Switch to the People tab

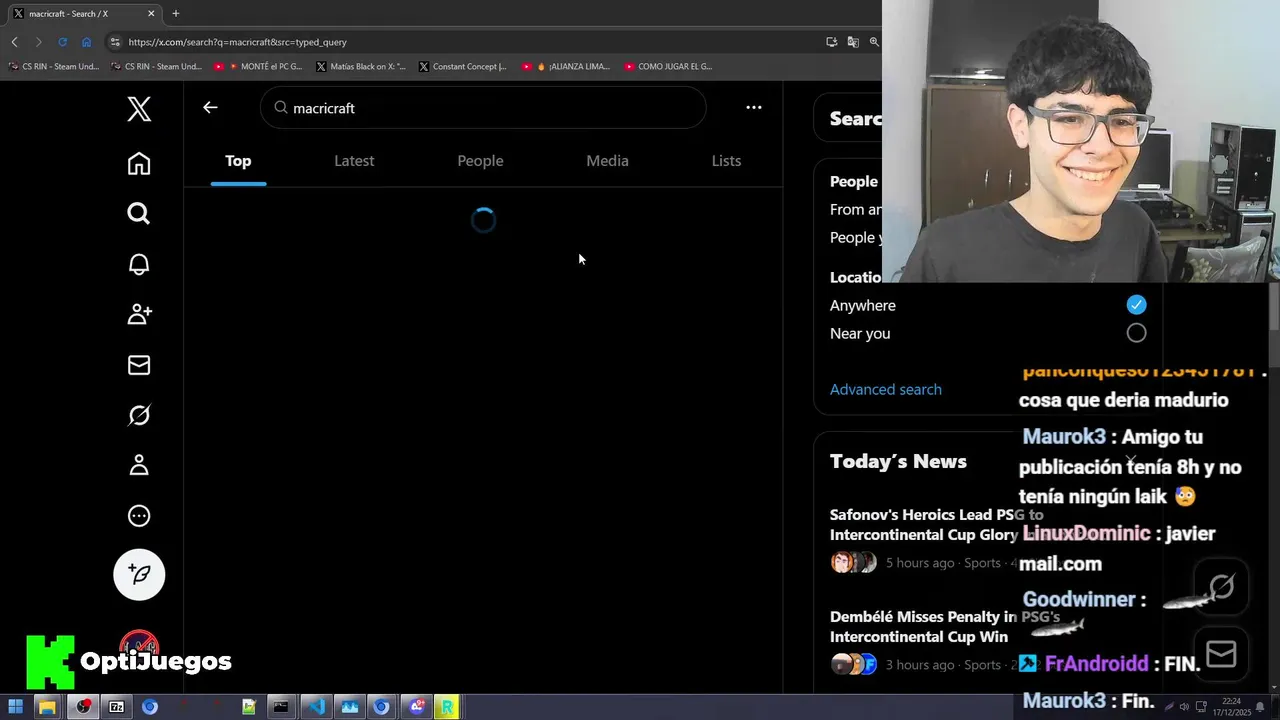[480, 161]
